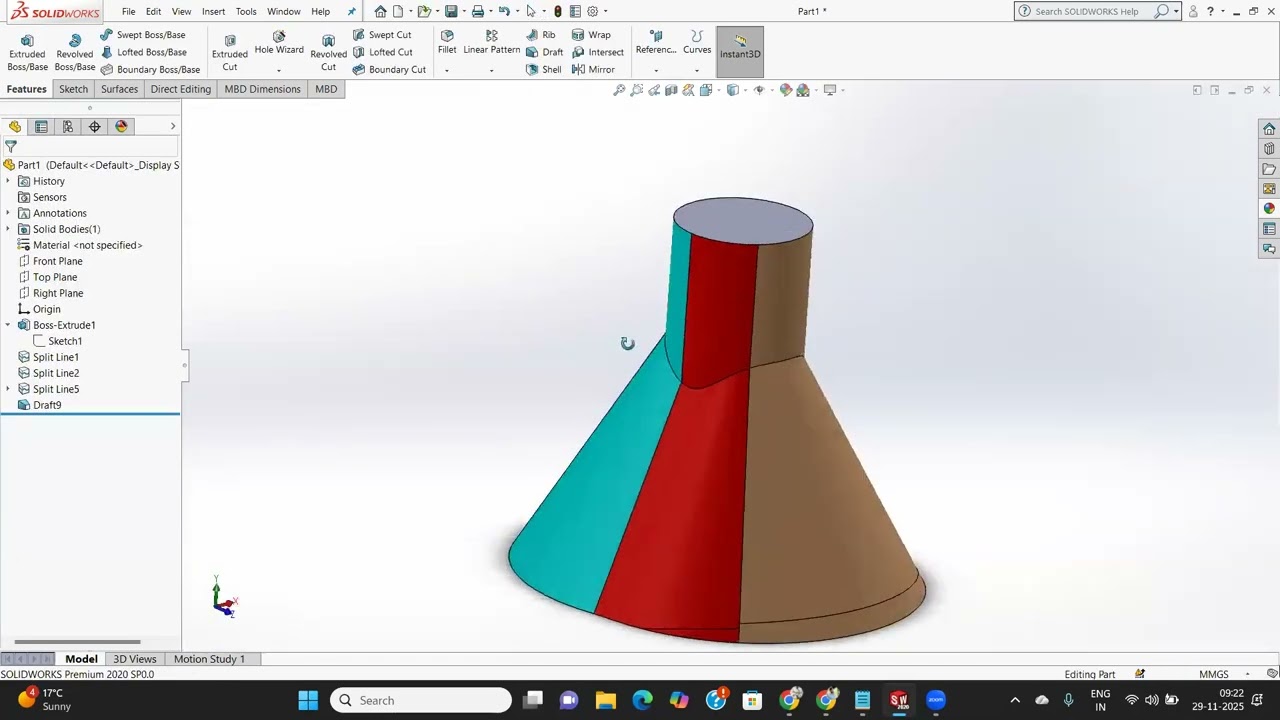Switch to the Sketch tab
The height and width of the screenshot is (720, 1280).
point(73,89)
